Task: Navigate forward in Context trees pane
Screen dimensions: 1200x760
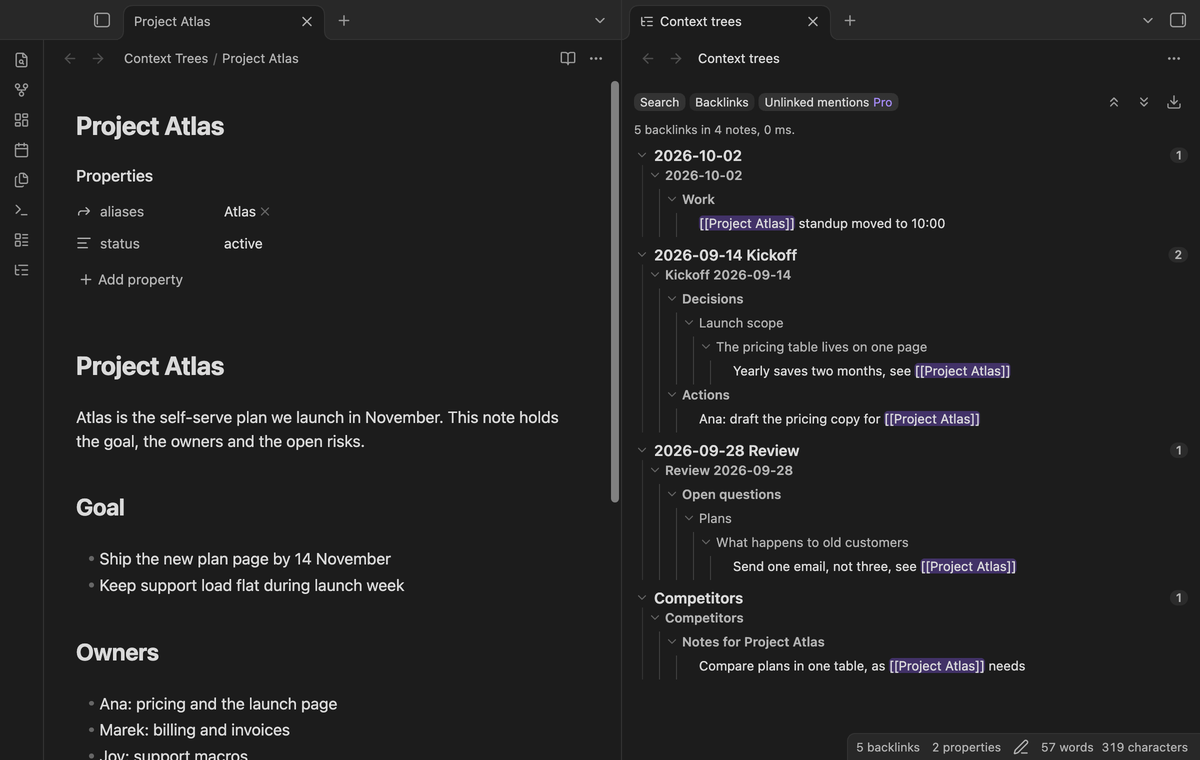Action: click(676, 58)
